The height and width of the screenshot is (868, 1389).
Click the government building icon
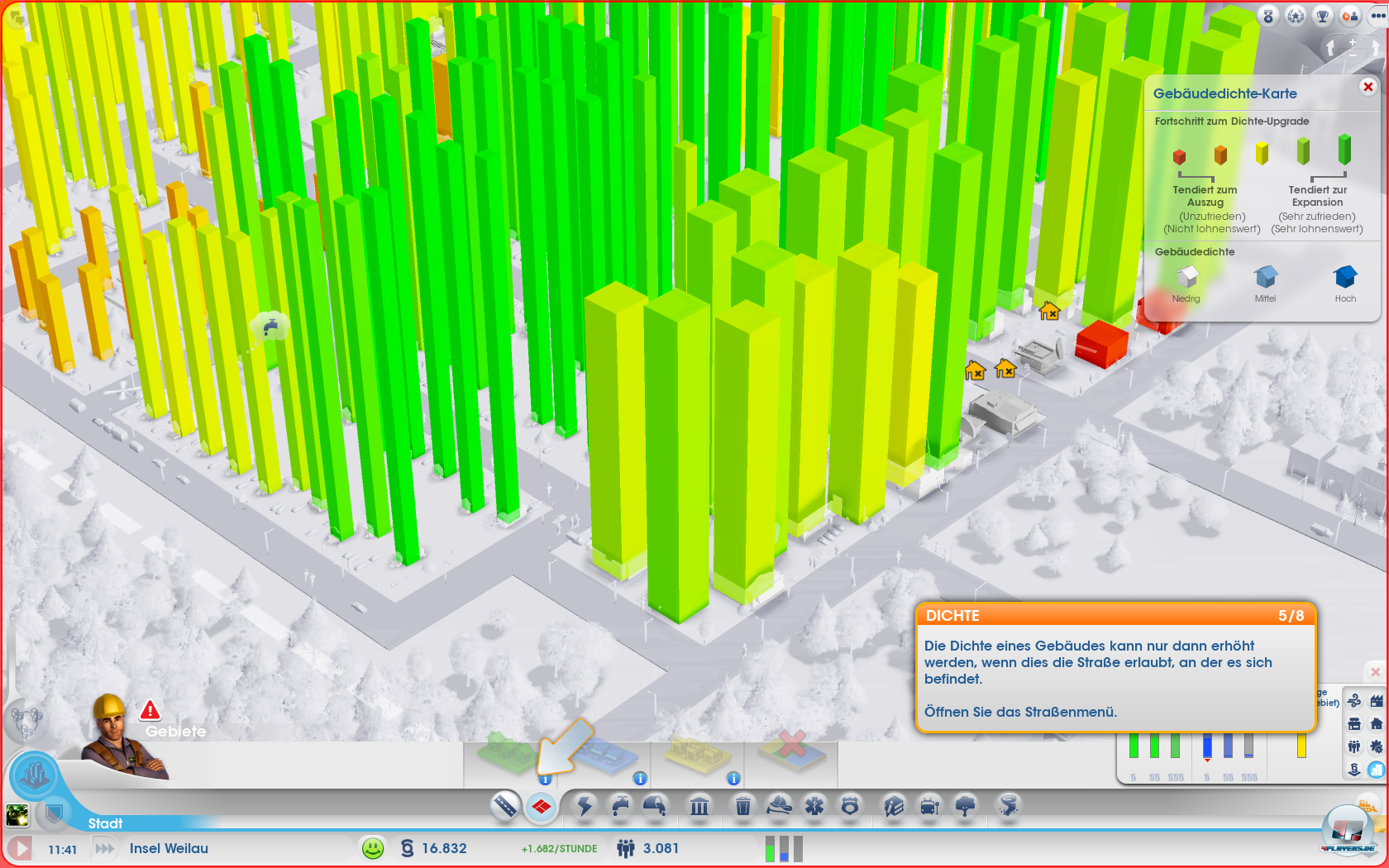699,805
